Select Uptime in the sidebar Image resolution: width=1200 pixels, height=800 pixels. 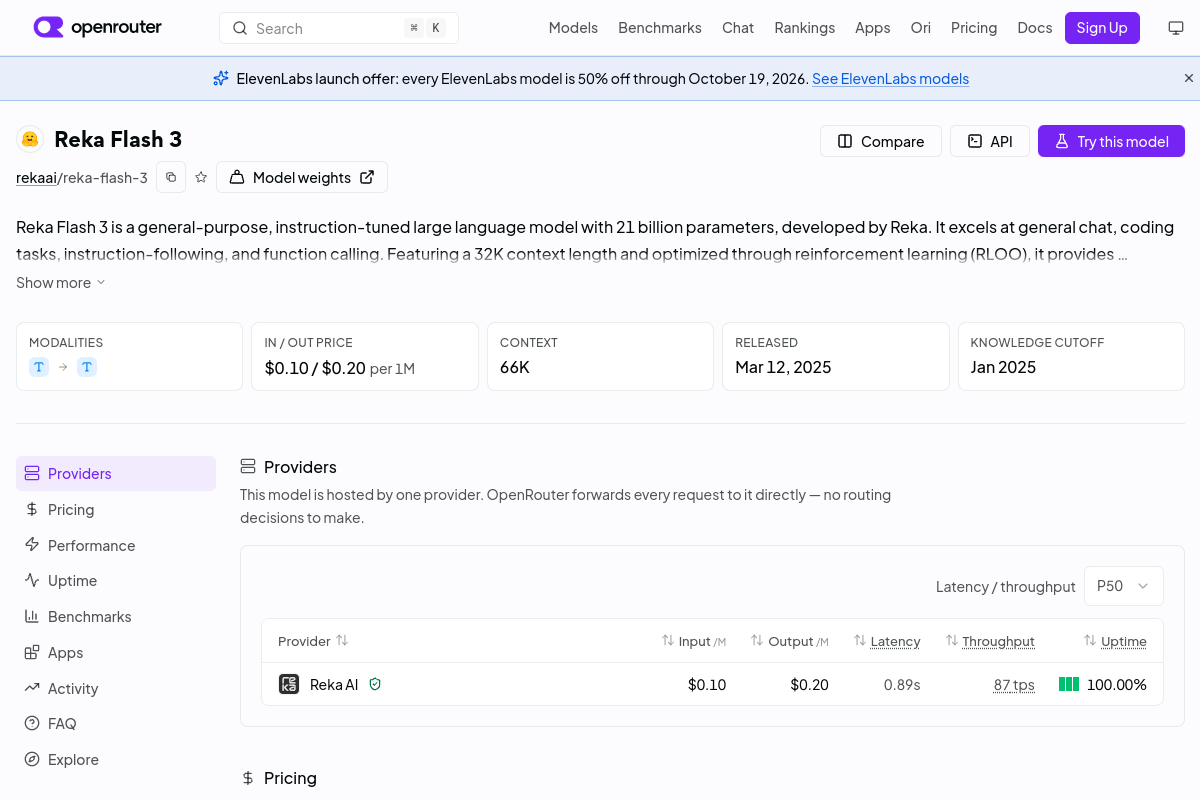[116, 580]
